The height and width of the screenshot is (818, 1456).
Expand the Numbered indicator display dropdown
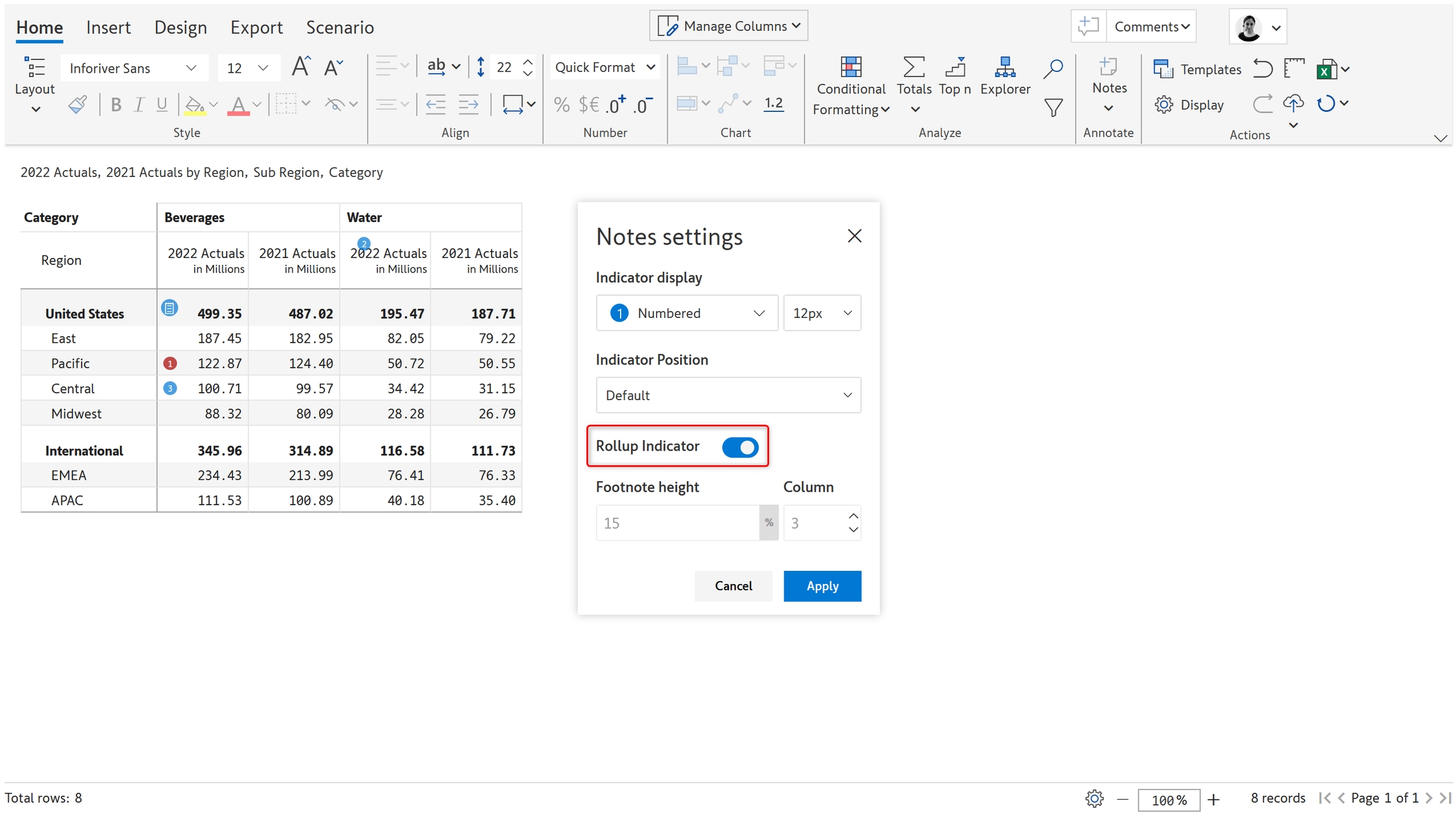coord(686,313)
